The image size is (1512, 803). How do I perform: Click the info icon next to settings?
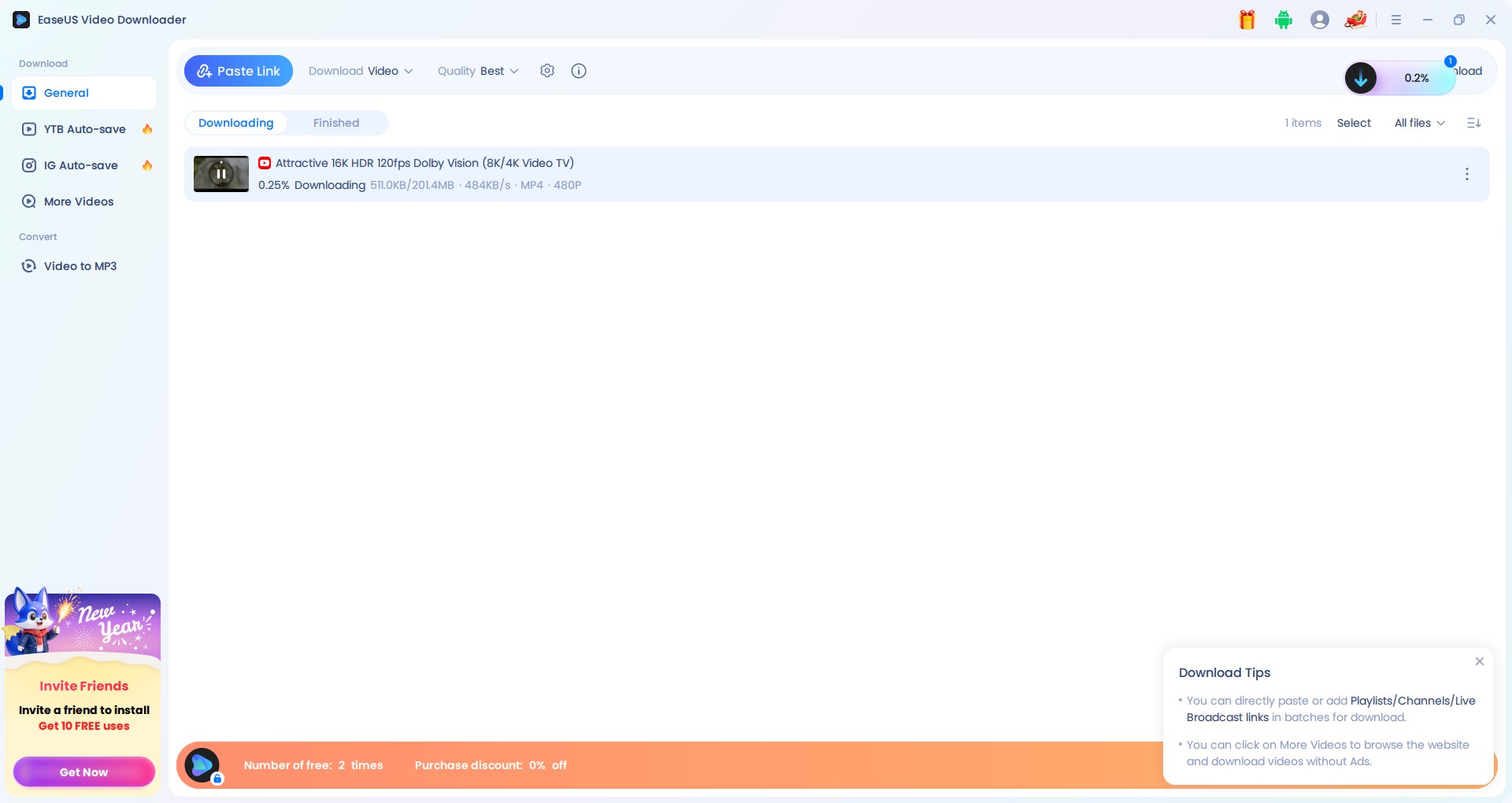tap(579, 70)
